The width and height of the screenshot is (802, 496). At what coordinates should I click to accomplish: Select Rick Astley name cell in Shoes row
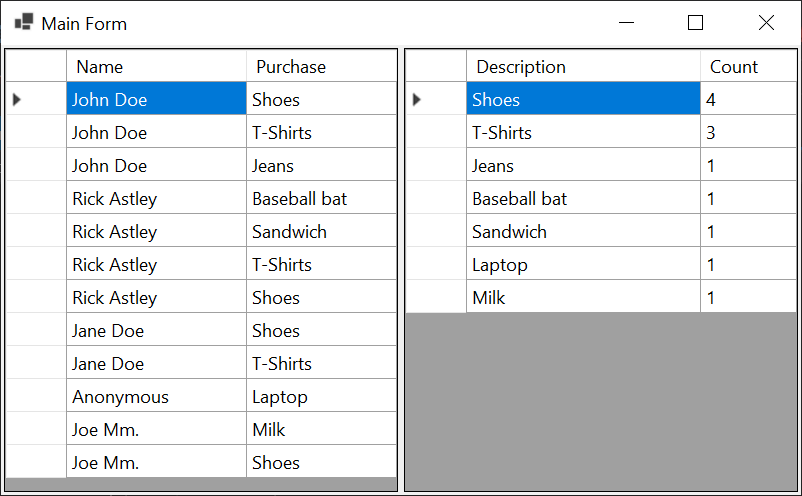(157, 297)
